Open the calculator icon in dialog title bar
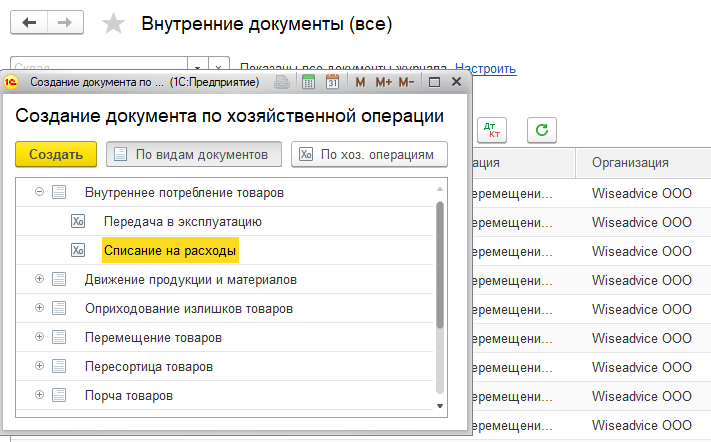The image size is (711, 442). (x=308, y=82)
